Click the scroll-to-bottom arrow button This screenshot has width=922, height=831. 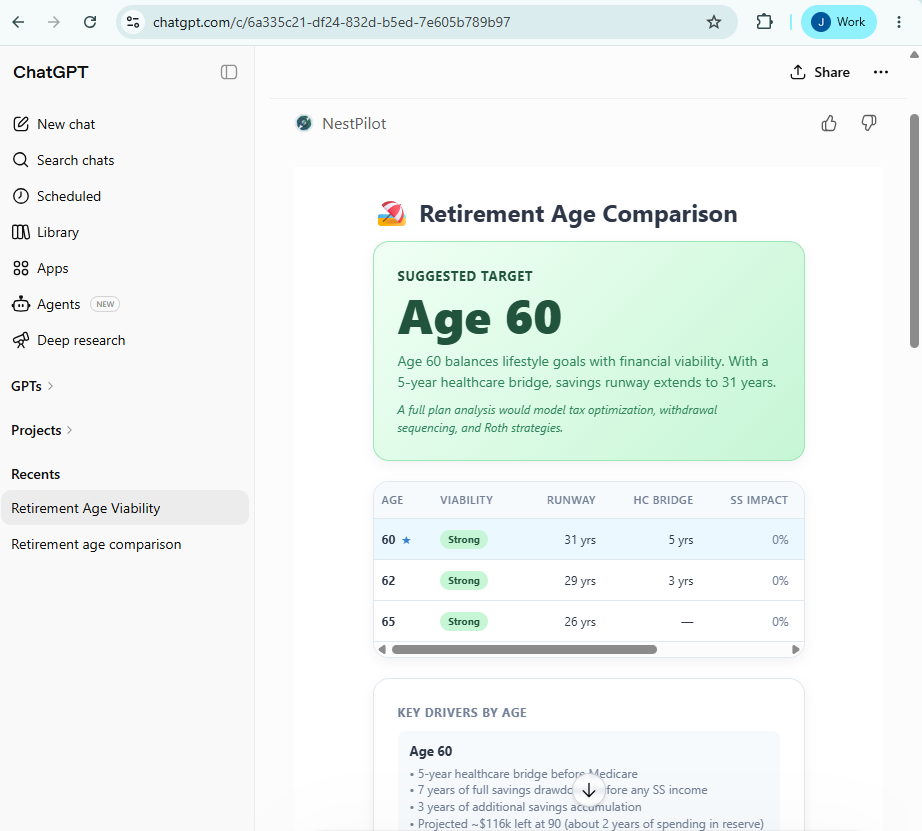tap(589, 791)
